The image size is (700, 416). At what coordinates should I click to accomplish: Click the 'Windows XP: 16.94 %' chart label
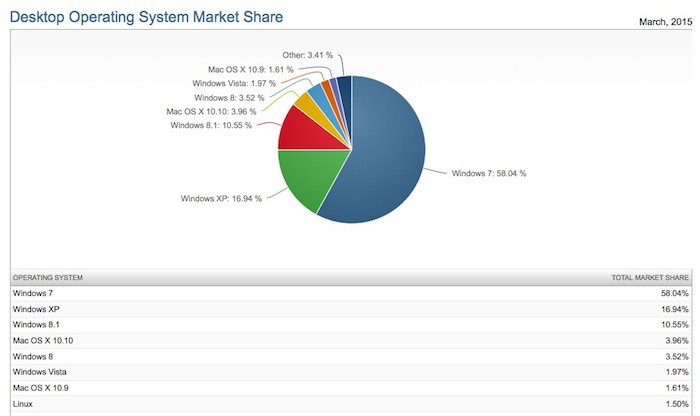tap(221, 198)
